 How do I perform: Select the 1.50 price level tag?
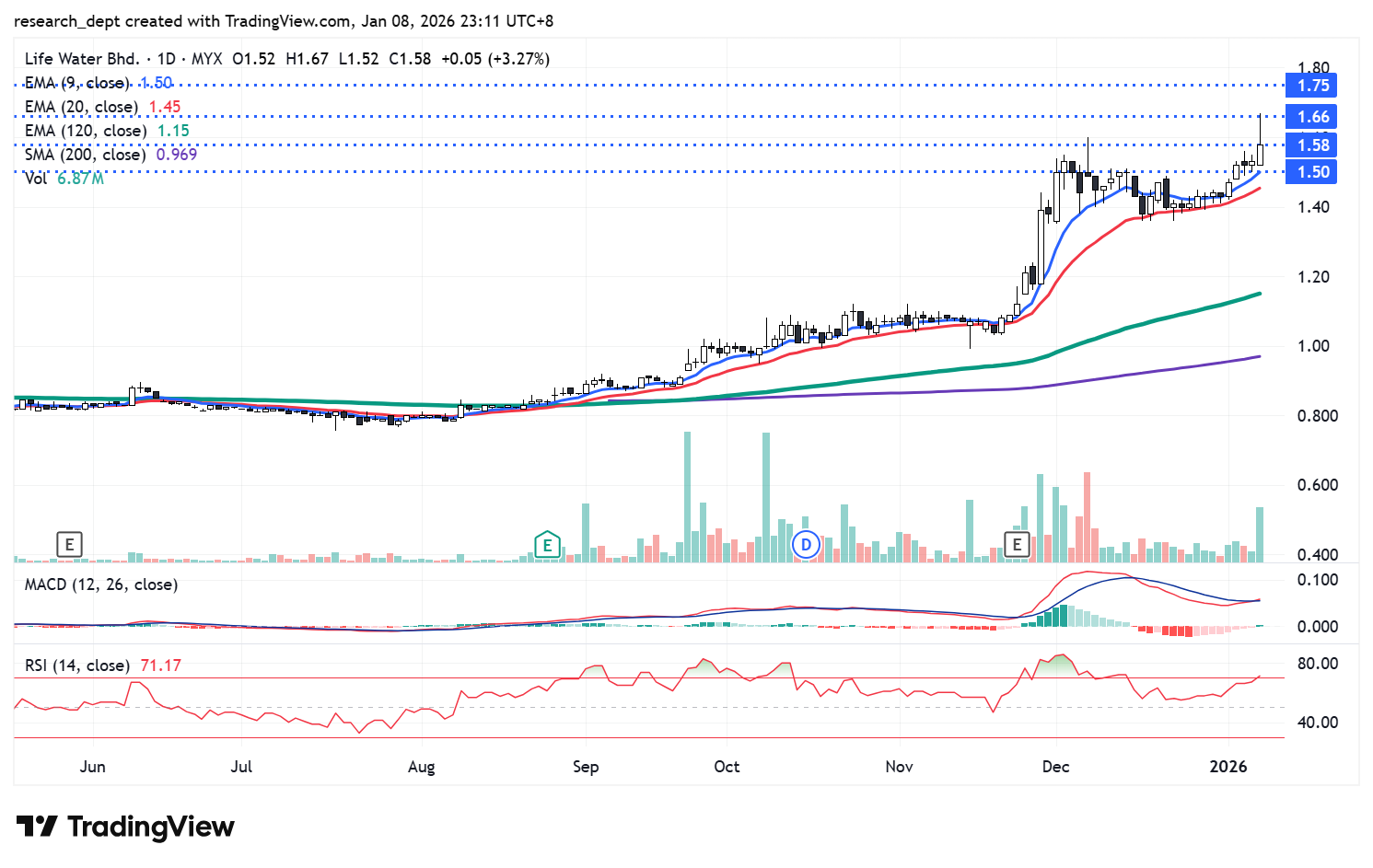click(x=1313, y=172)
